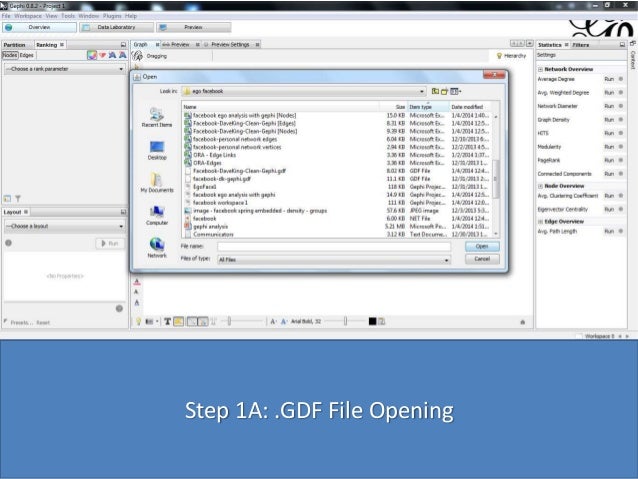Screen dimensions: 638x479
Task: Click the Hierarchy lightbulb icon
Action: tap(499, 56)
